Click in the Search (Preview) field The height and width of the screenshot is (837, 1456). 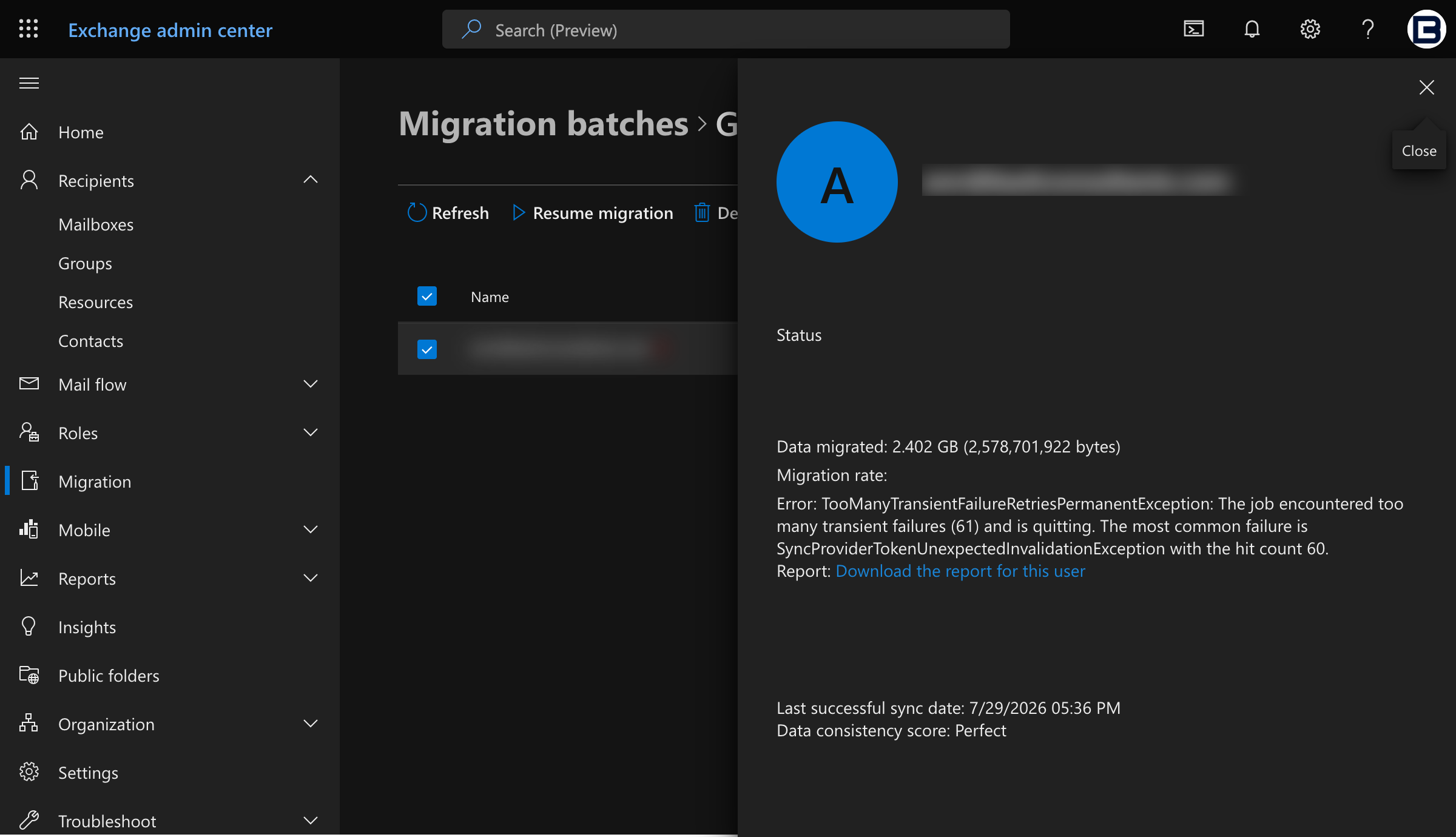[726, 29]
